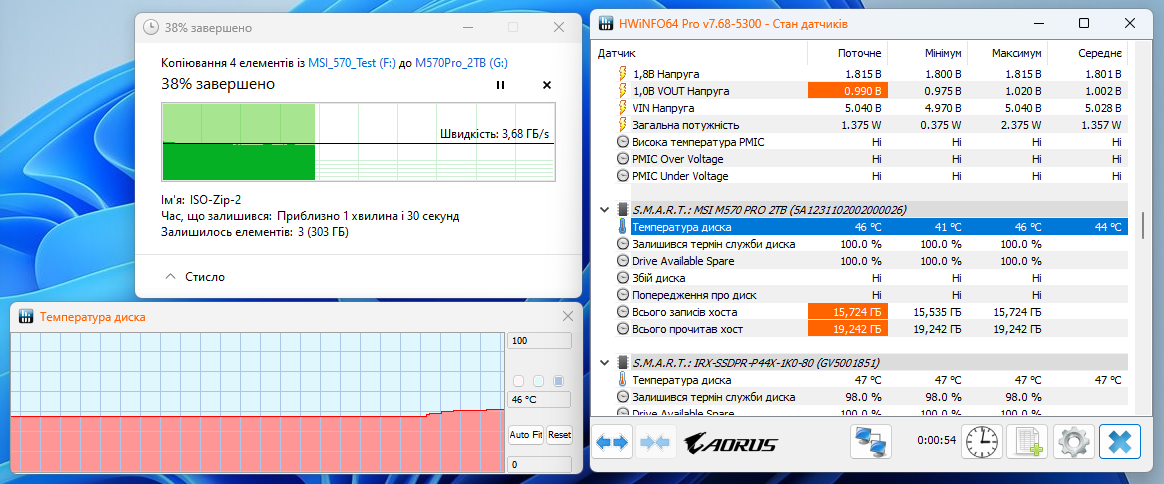Click the Максимум column header
Image resolution: width=1164 pixels, height=484 pixels.
pyautogui.click(x=1016, y=53)
